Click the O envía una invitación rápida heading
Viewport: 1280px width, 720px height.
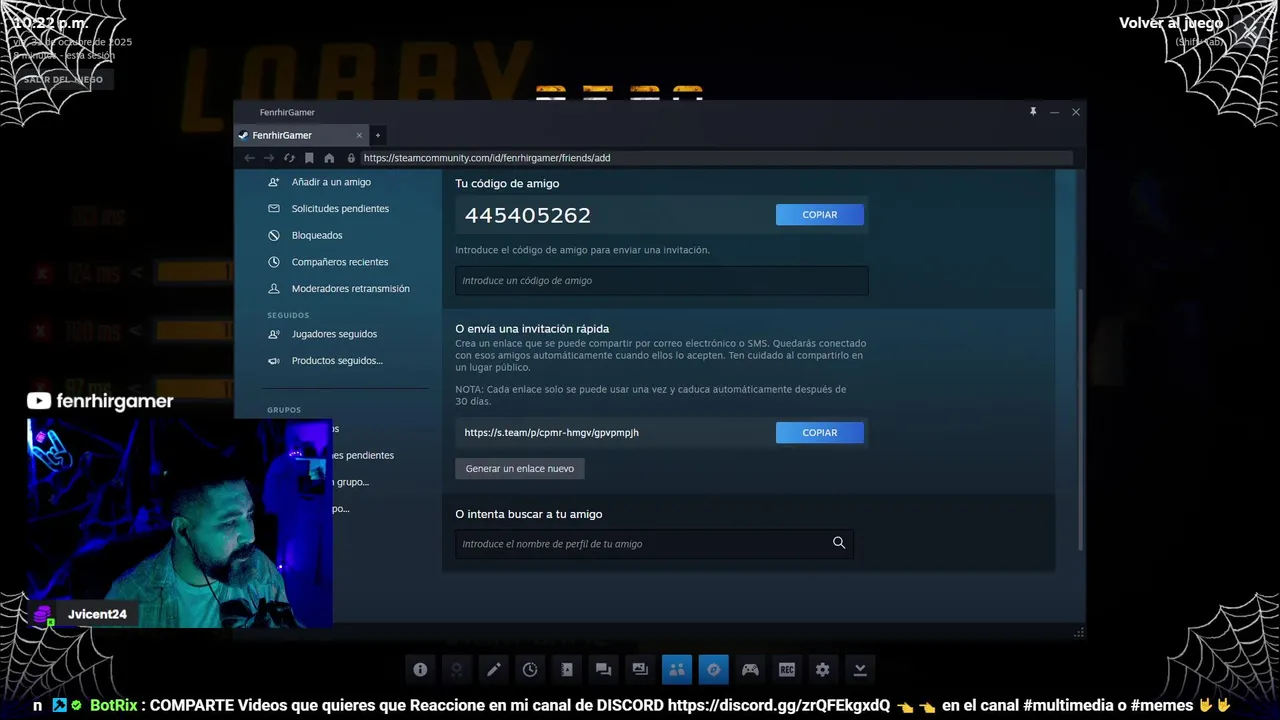(532, 328)
